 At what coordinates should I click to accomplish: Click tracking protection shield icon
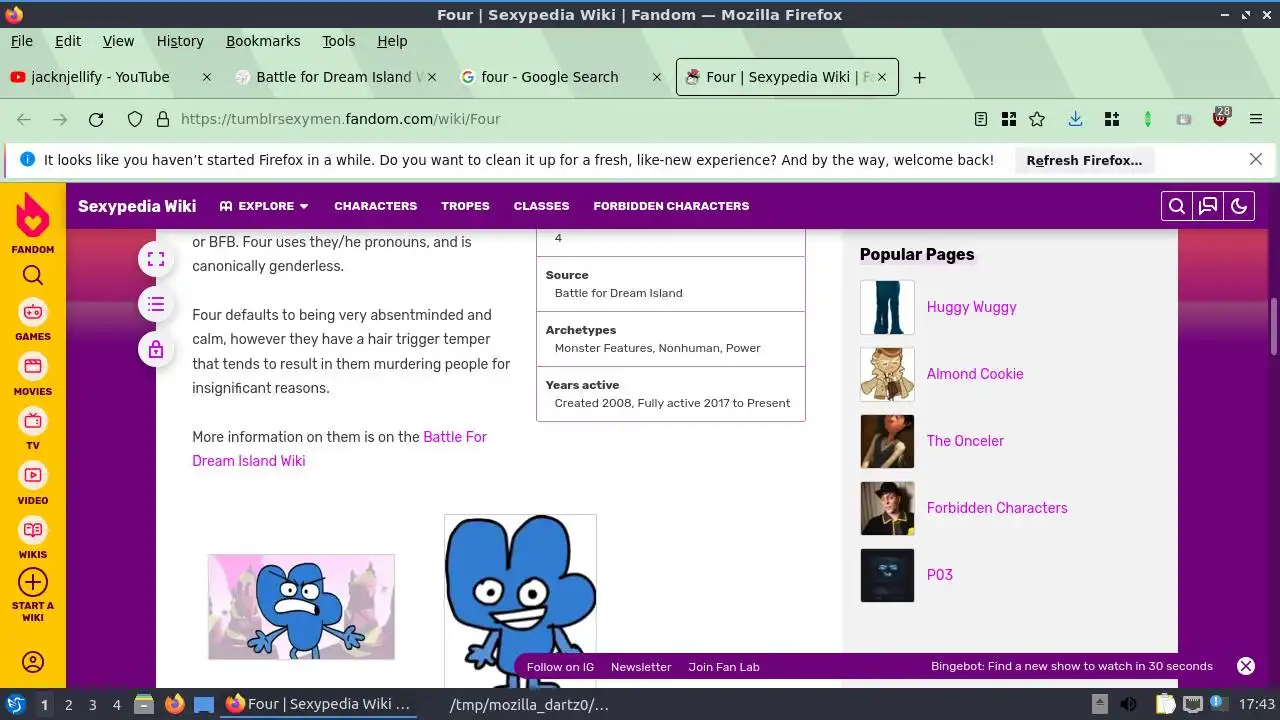(135, 119)
